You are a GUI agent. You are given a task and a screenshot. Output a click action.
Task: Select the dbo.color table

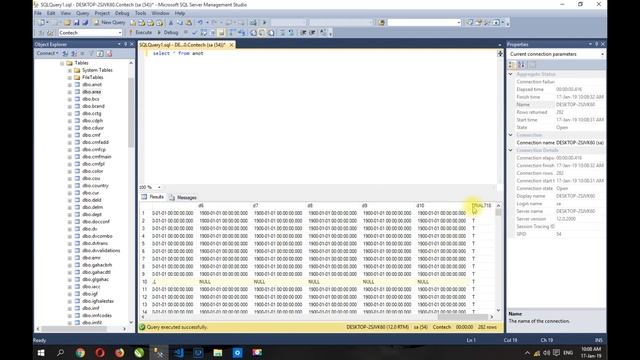[93, 171]
